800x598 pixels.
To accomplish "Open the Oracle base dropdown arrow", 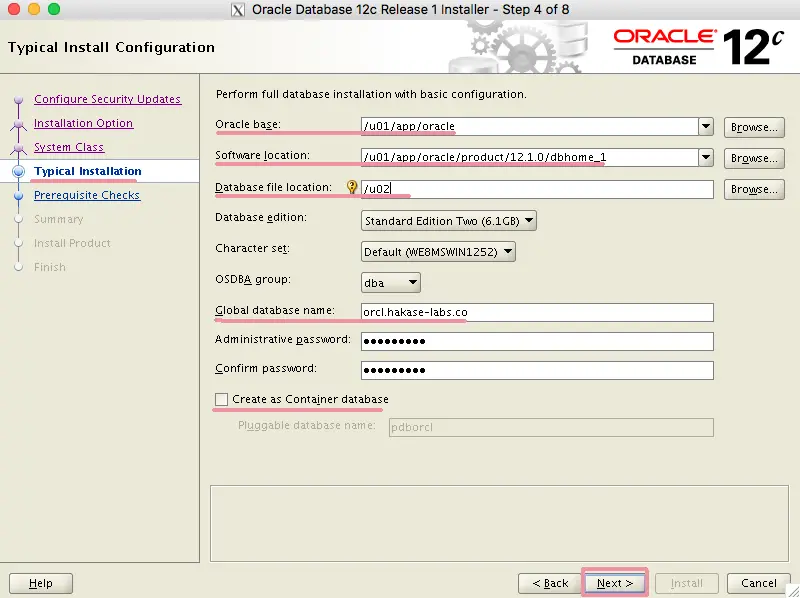I will point(706,126).
